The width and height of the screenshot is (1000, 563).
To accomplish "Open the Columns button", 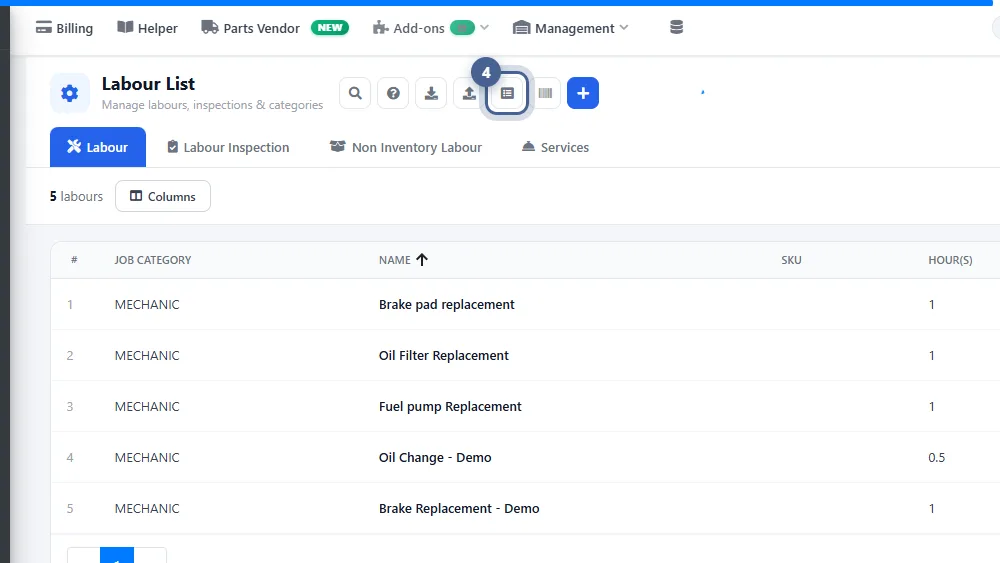I will (163, 196).
